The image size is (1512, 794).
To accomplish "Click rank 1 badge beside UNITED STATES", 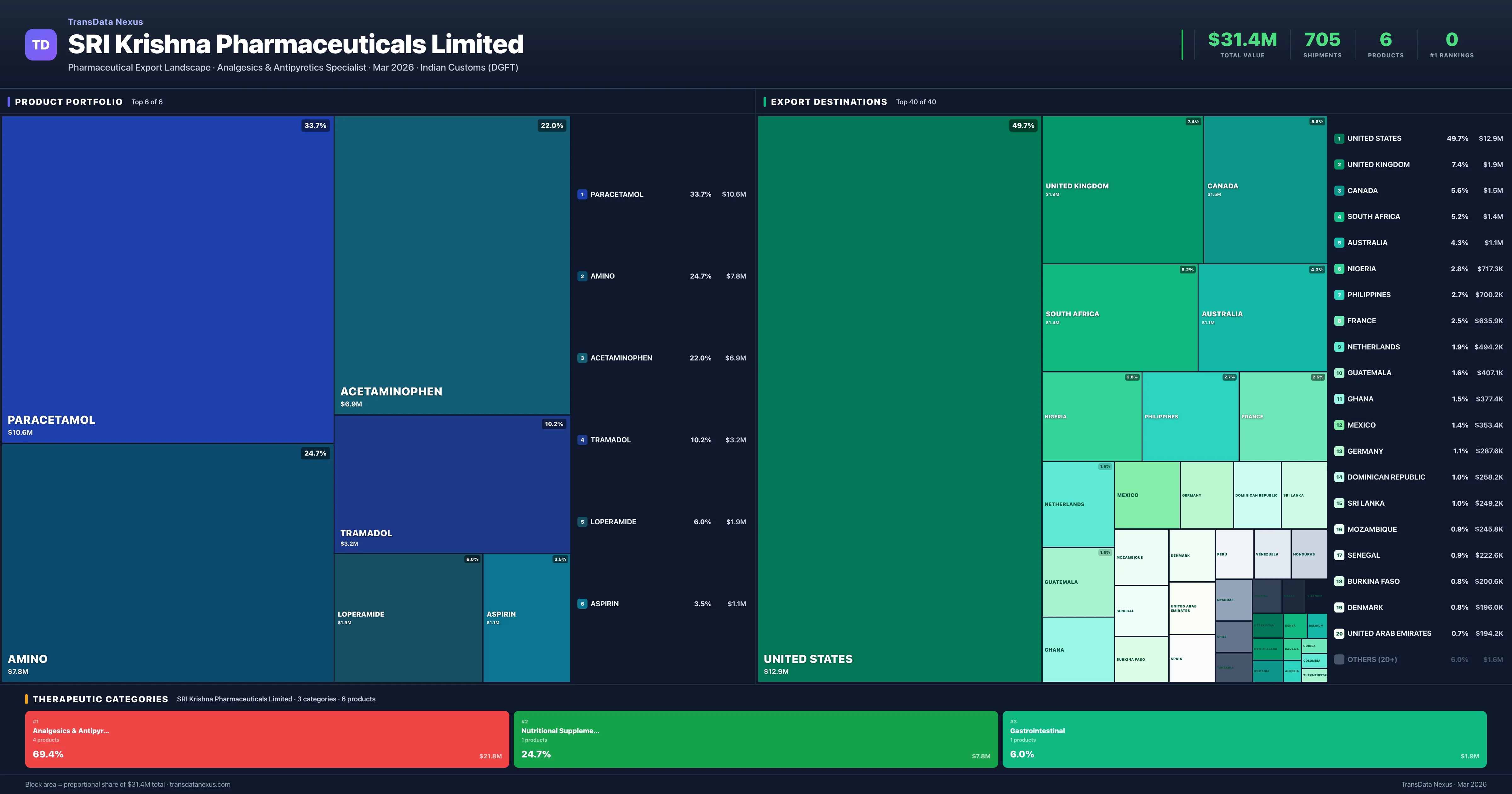I will [x=1339, y=139].
